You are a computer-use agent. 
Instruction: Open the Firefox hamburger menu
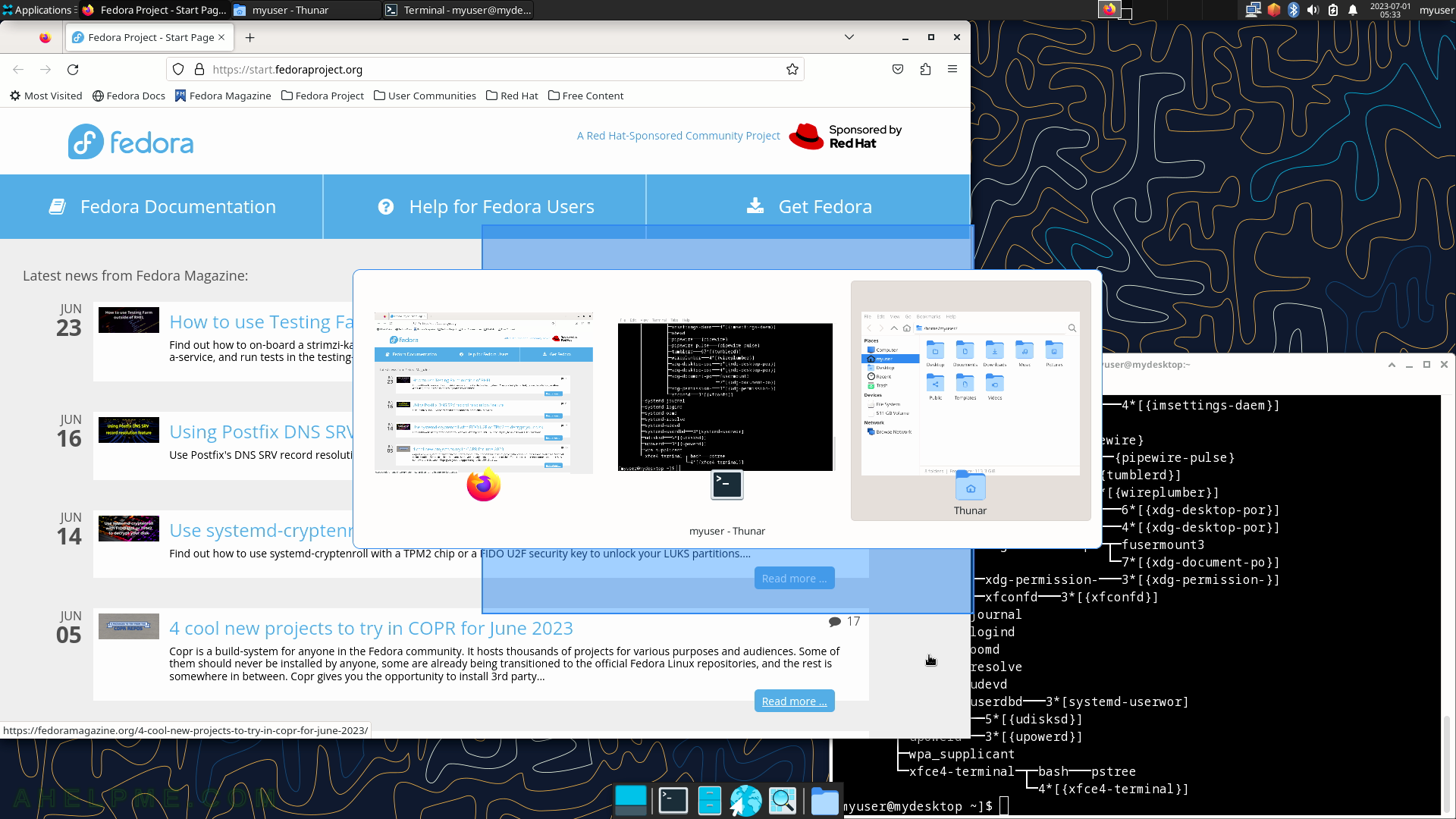952,69
